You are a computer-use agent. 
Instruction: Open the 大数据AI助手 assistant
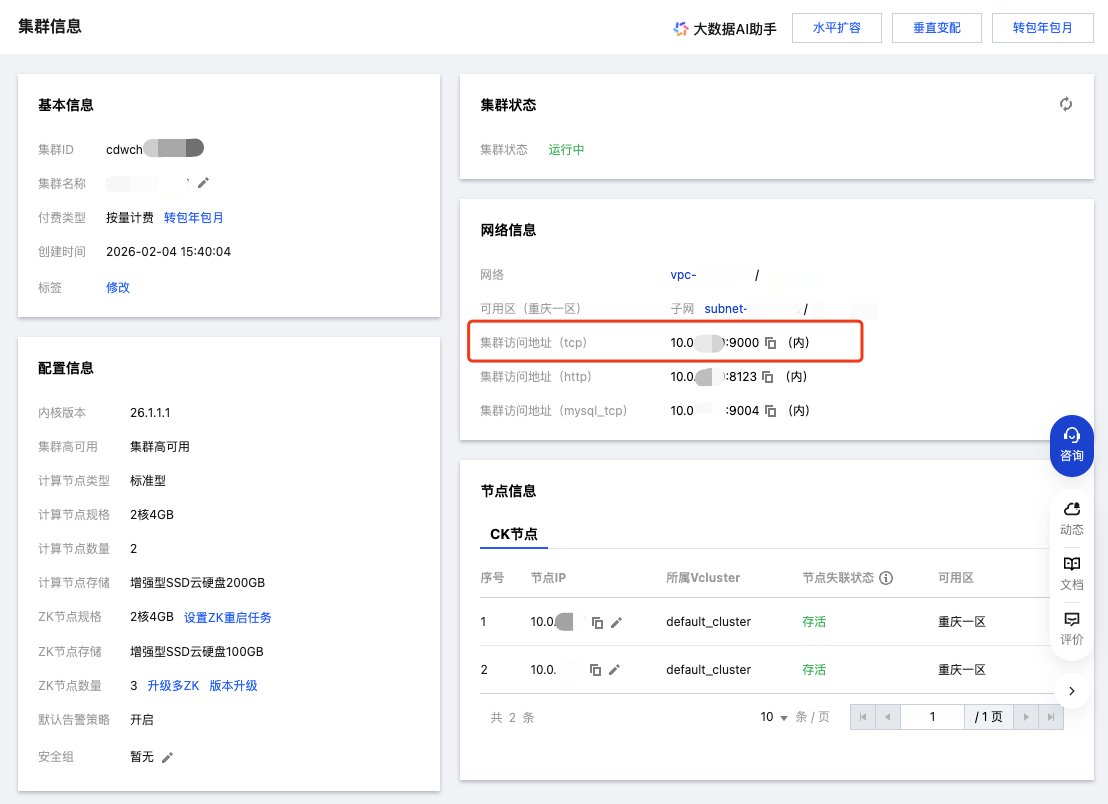pyautogui.click(x=724, y=28)
